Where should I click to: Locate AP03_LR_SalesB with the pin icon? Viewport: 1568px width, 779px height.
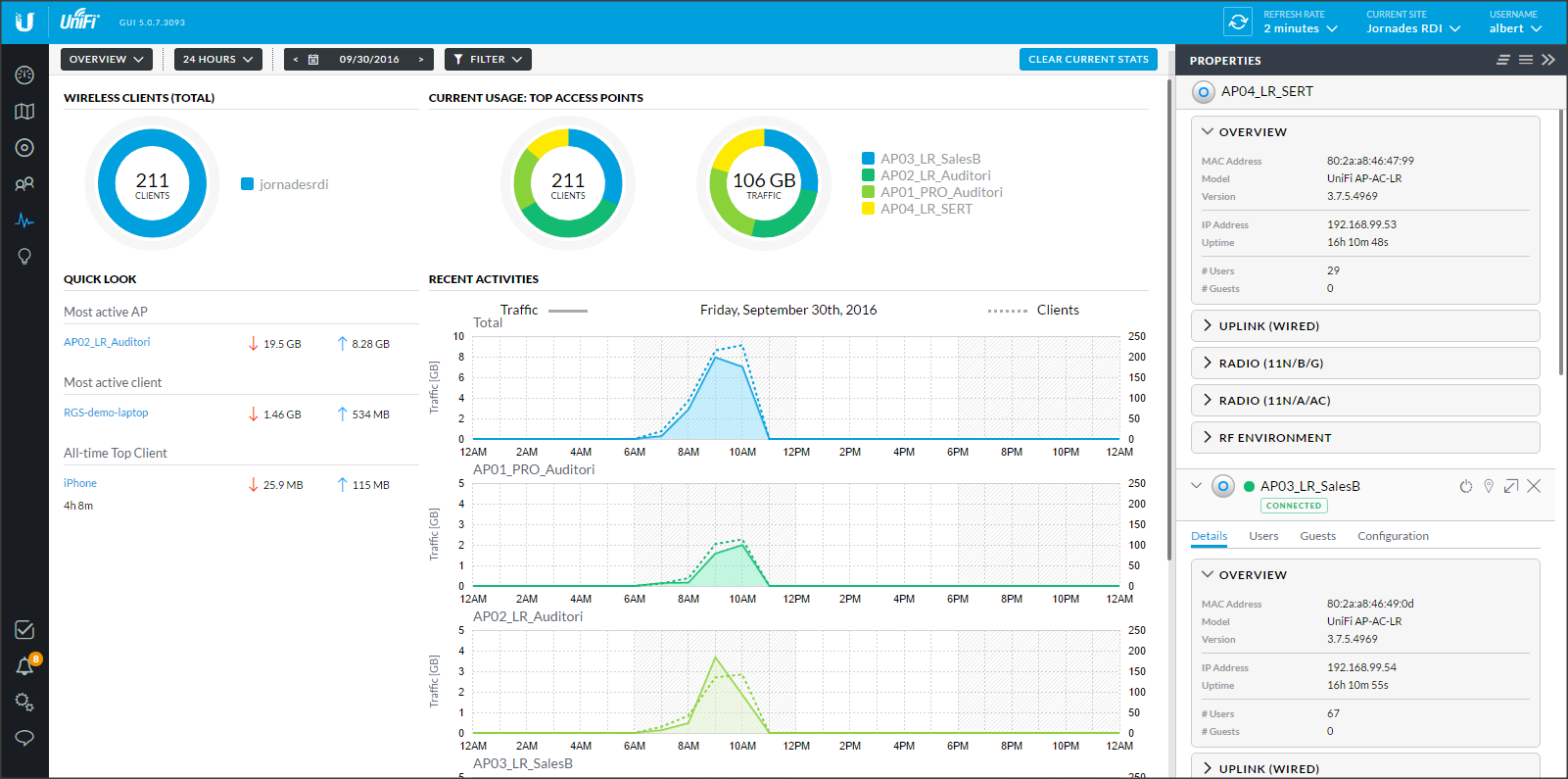tap(1489, 487)
